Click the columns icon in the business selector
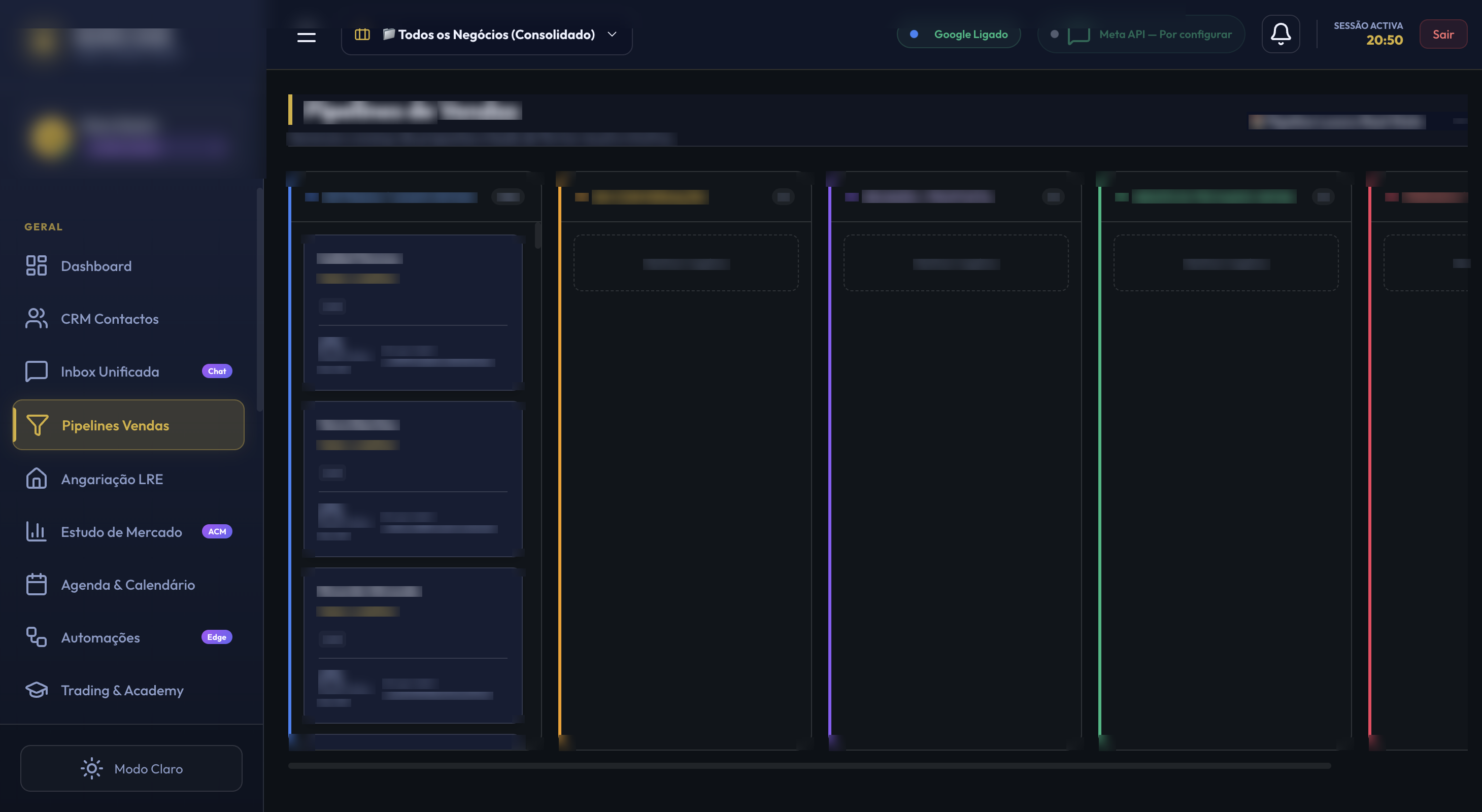 tap(362, 35)
